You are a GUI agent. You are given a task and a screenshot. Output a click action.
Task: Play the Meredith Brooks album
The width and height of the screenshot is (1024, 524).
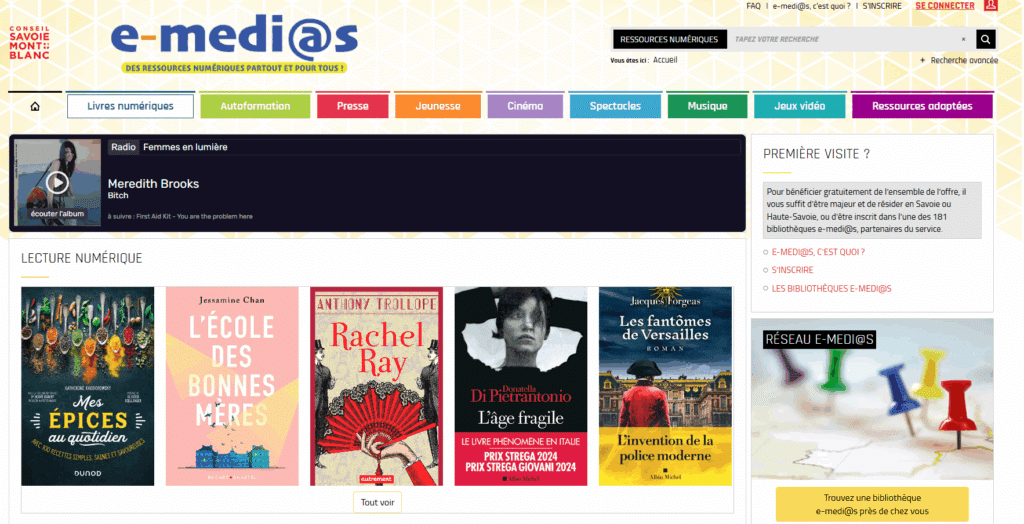click(x=57, y=182)
